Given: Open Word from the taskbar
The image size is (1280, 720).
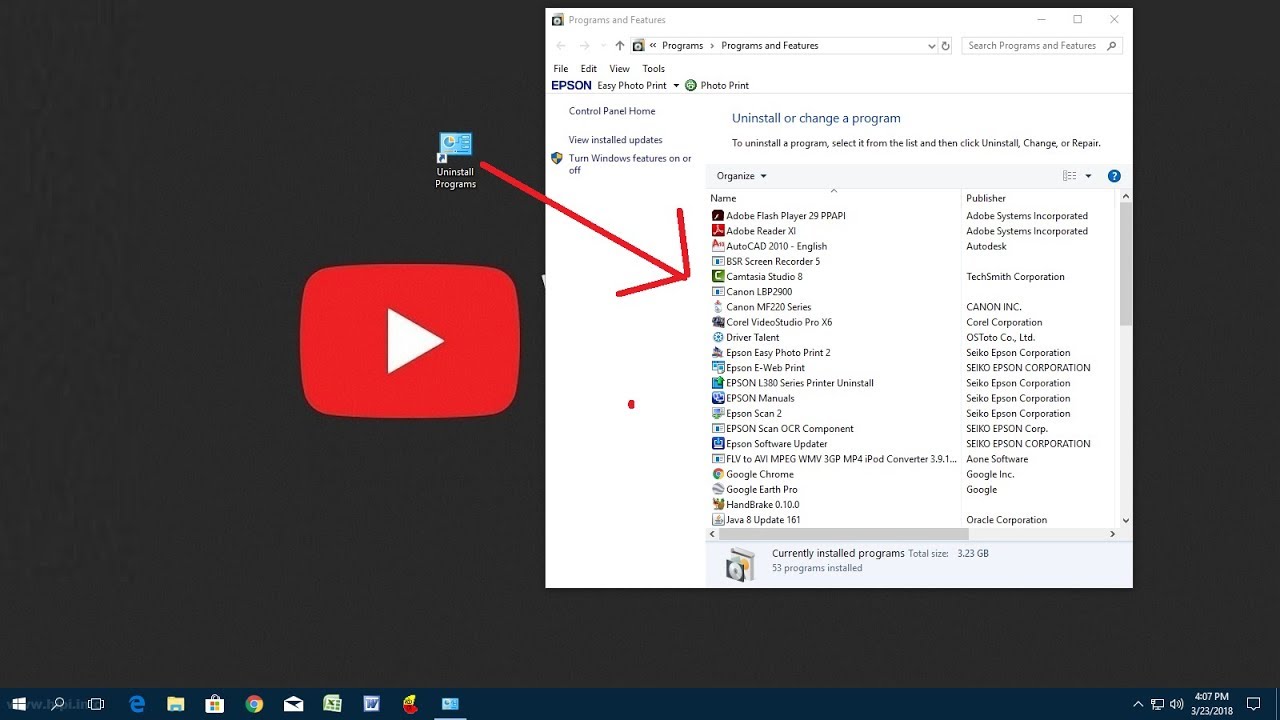Looking at the screenshot, I should (371, 704).
